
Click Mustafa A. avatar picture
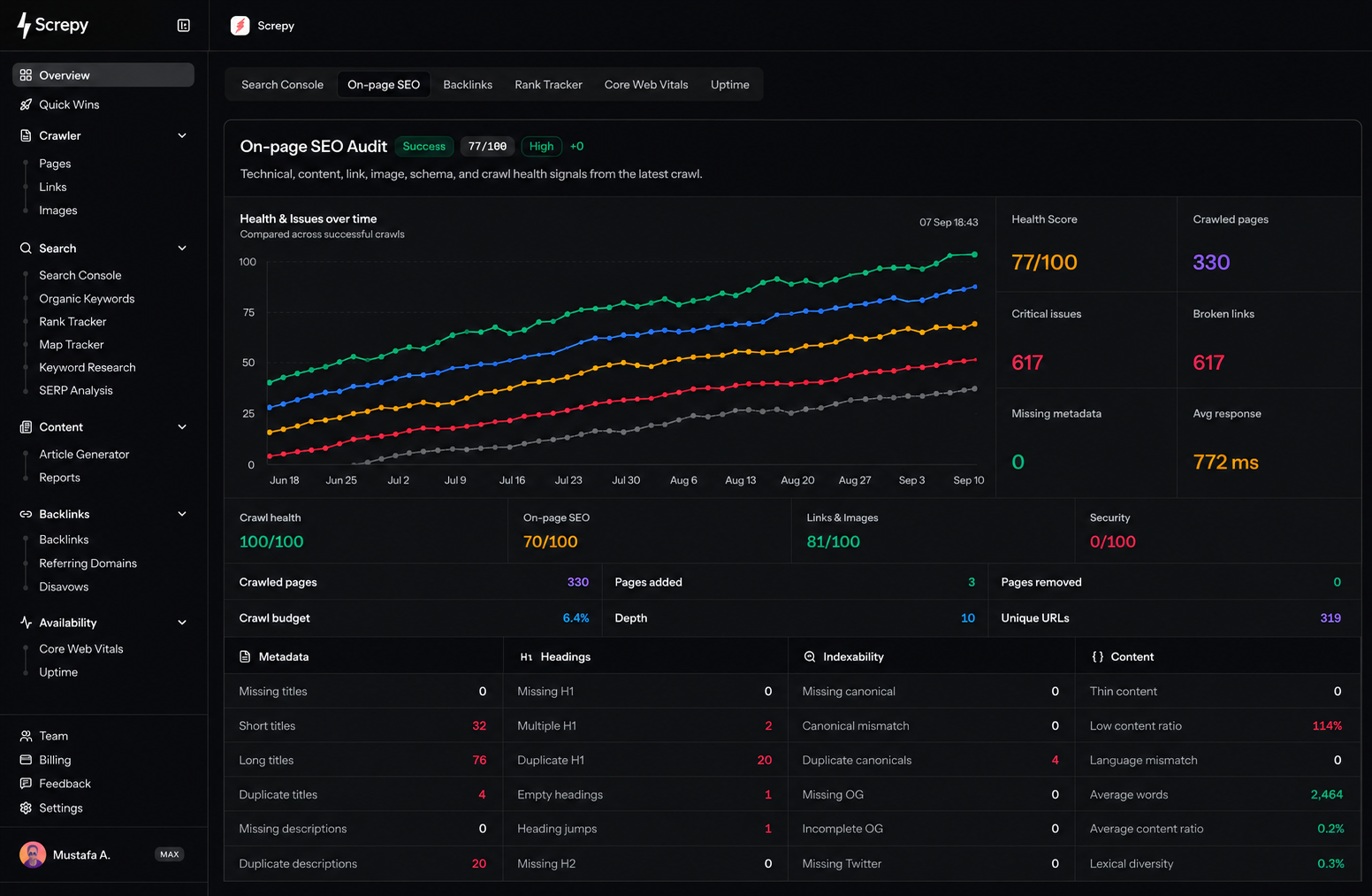pyautogui.click(x=33, y=854)
